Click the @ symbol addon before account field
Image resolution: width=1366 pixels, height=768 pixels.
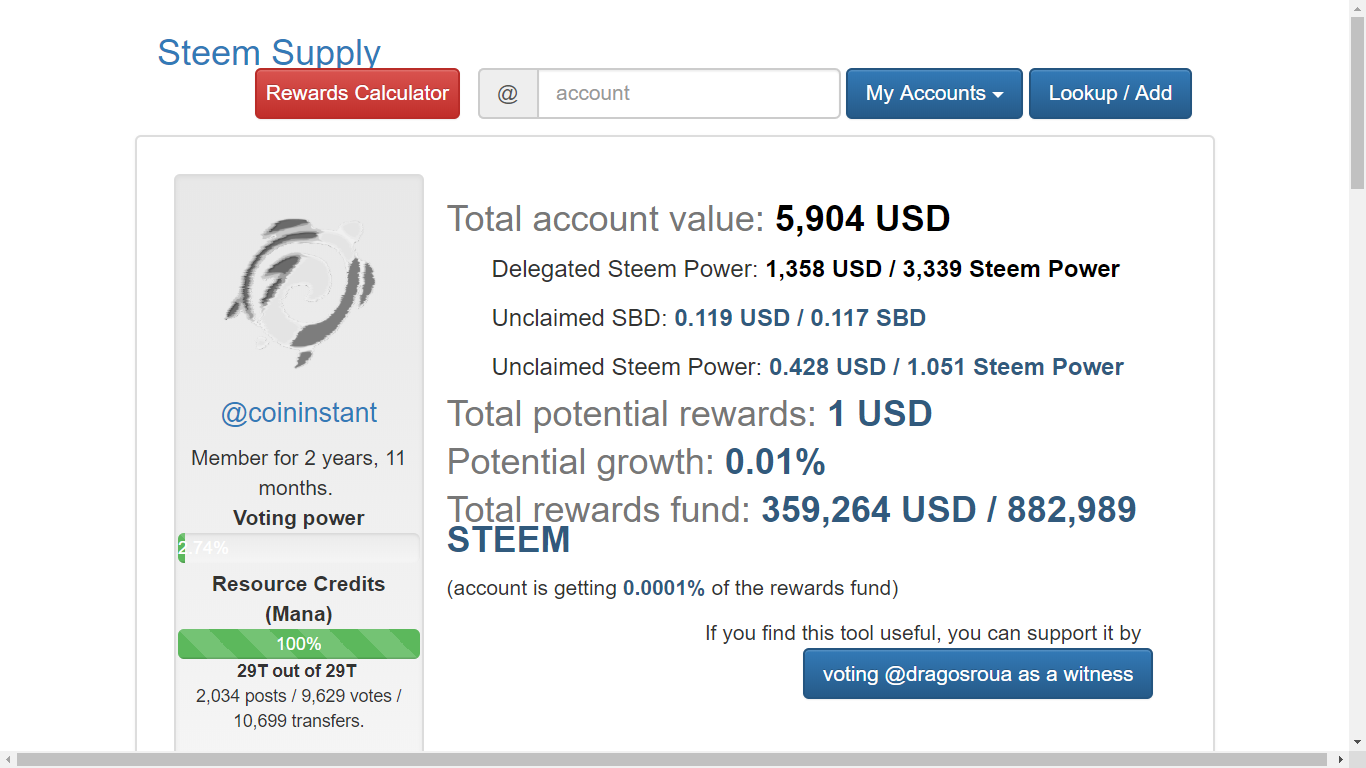(x=508, y=94)
